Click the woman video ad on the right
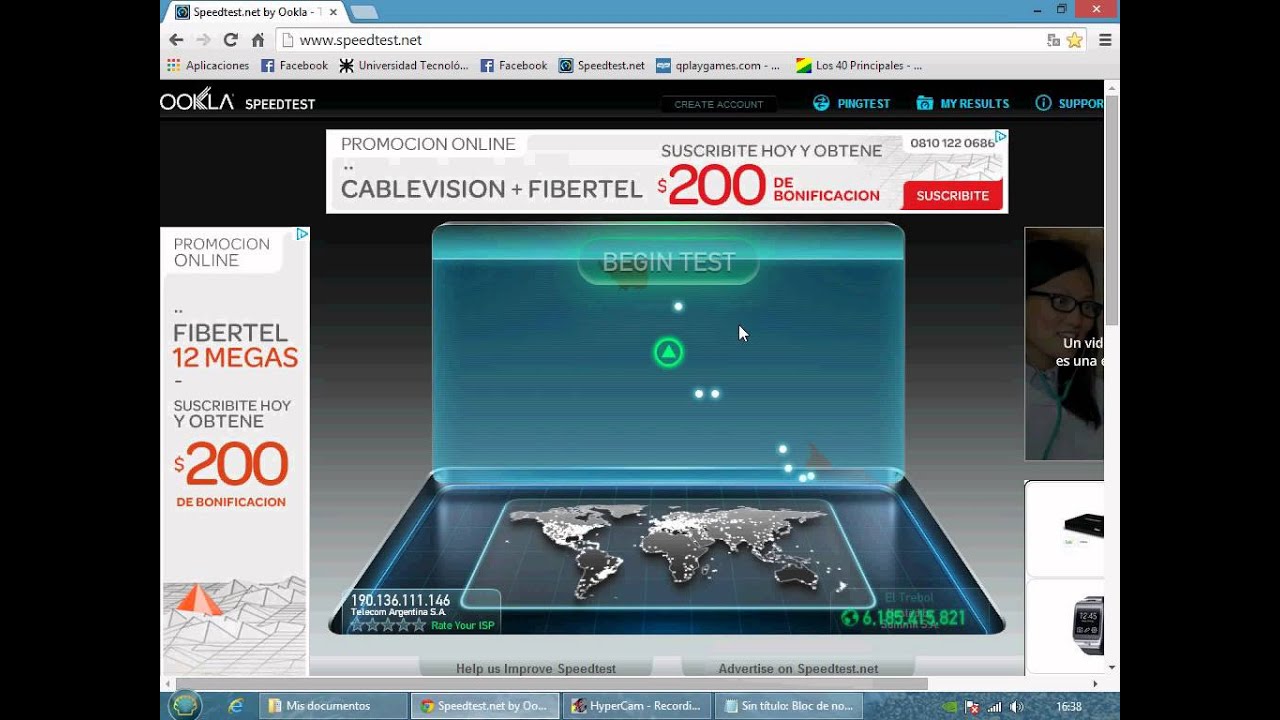1280x720 pixels. coord(1064,344)
